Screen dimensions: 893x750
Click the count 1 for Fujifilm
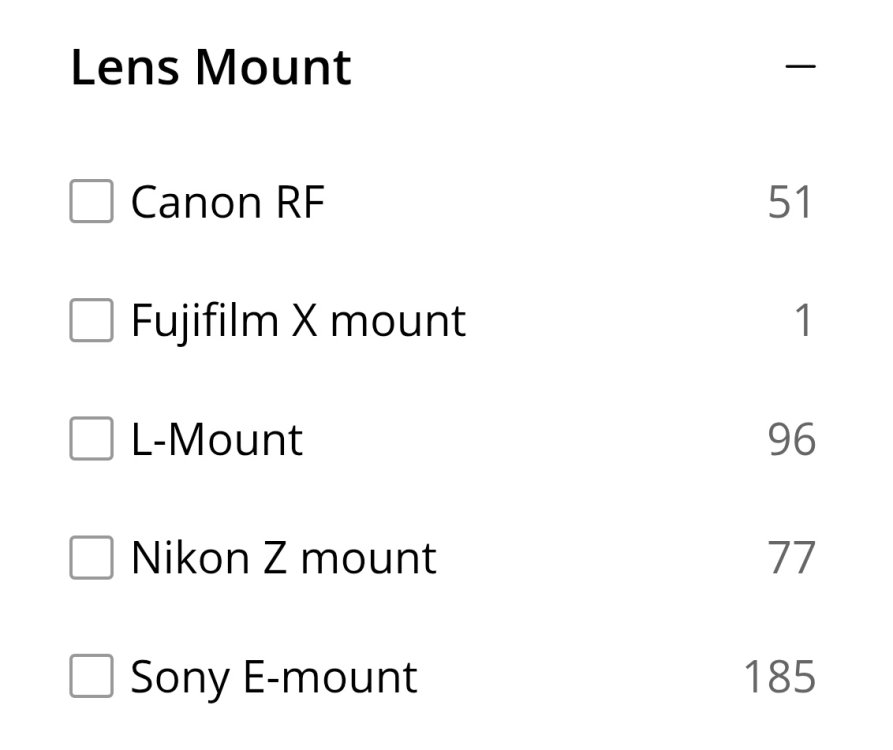coord(803,321)
